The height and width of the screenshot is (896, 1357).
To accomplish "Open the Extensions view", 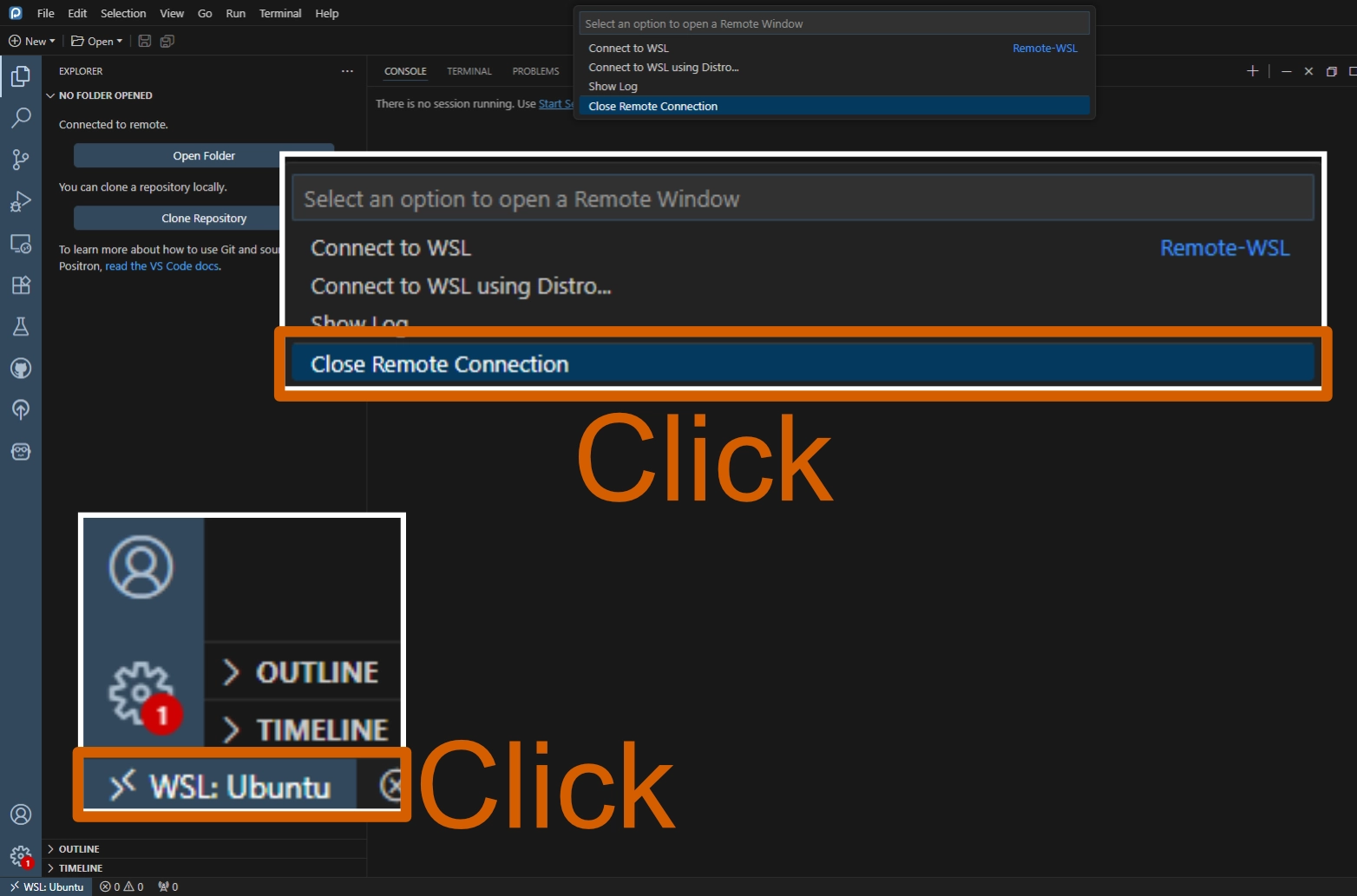I will coord(21,285).
